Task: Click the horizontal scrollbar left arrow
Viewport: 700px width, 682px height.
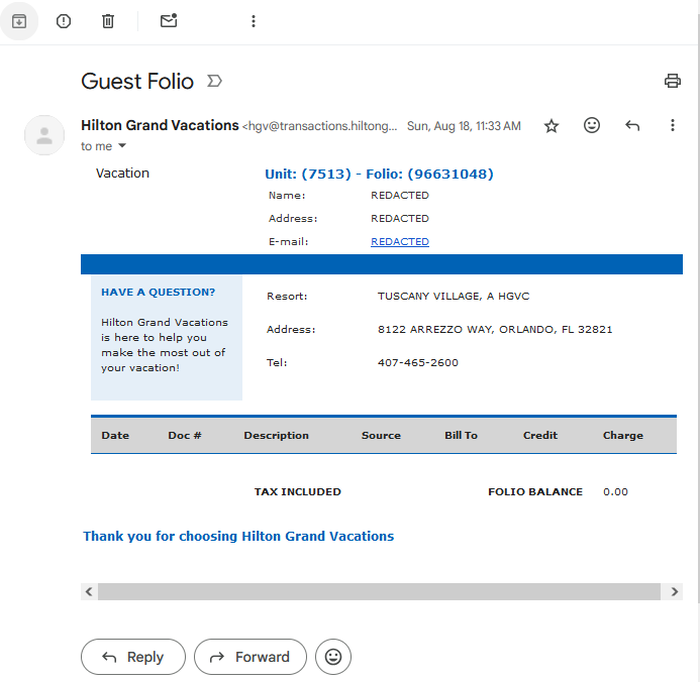Action: pyautogui.click(x=89, y=592)
